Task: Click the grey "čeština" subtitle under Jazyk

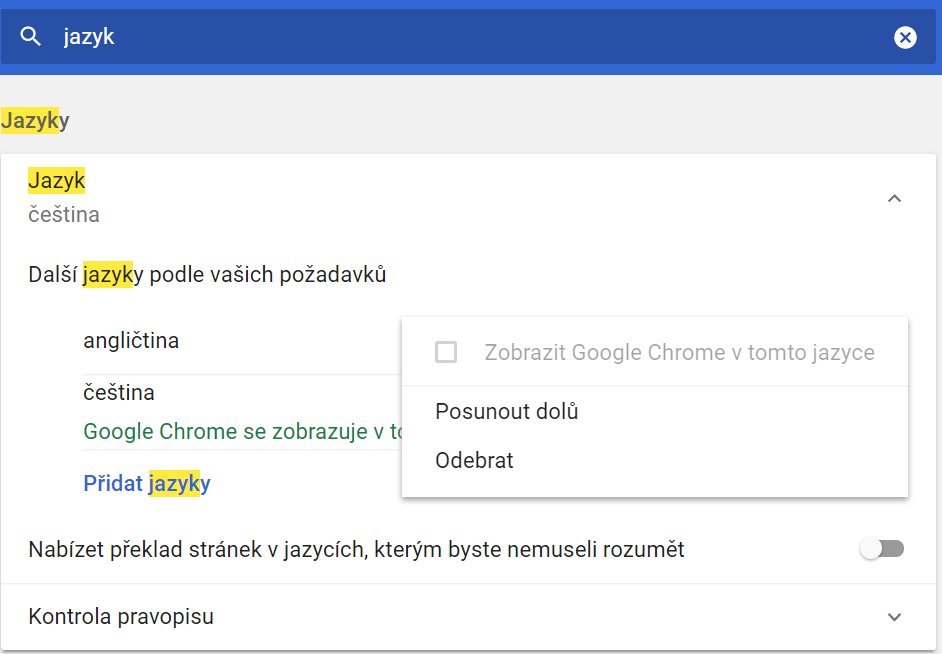Action: 64,215
